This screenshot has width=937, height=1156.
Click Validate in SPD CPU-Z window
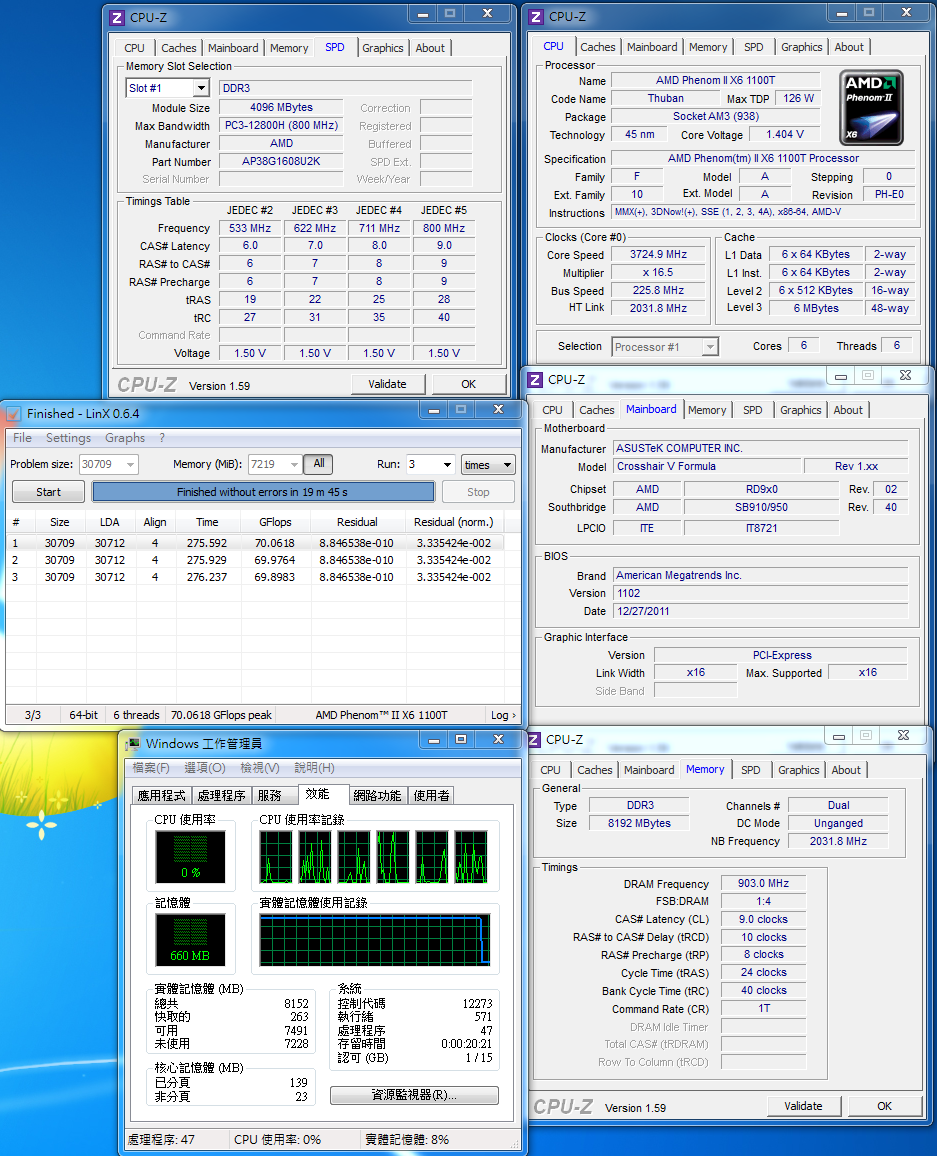click(387, 384)
